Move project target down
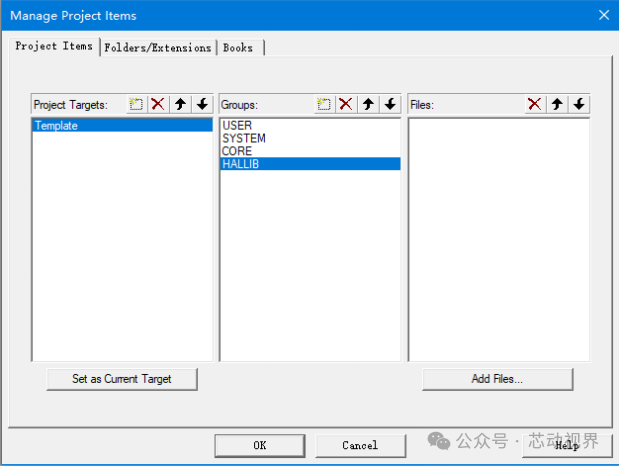Screen dimensions: 619x466 click(203, 105)
